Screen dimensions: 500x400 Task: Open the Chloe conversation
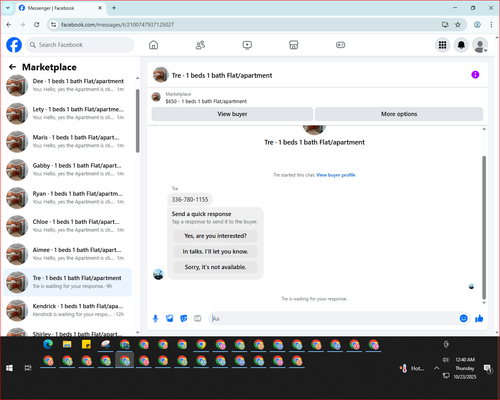tap(68, 226)
